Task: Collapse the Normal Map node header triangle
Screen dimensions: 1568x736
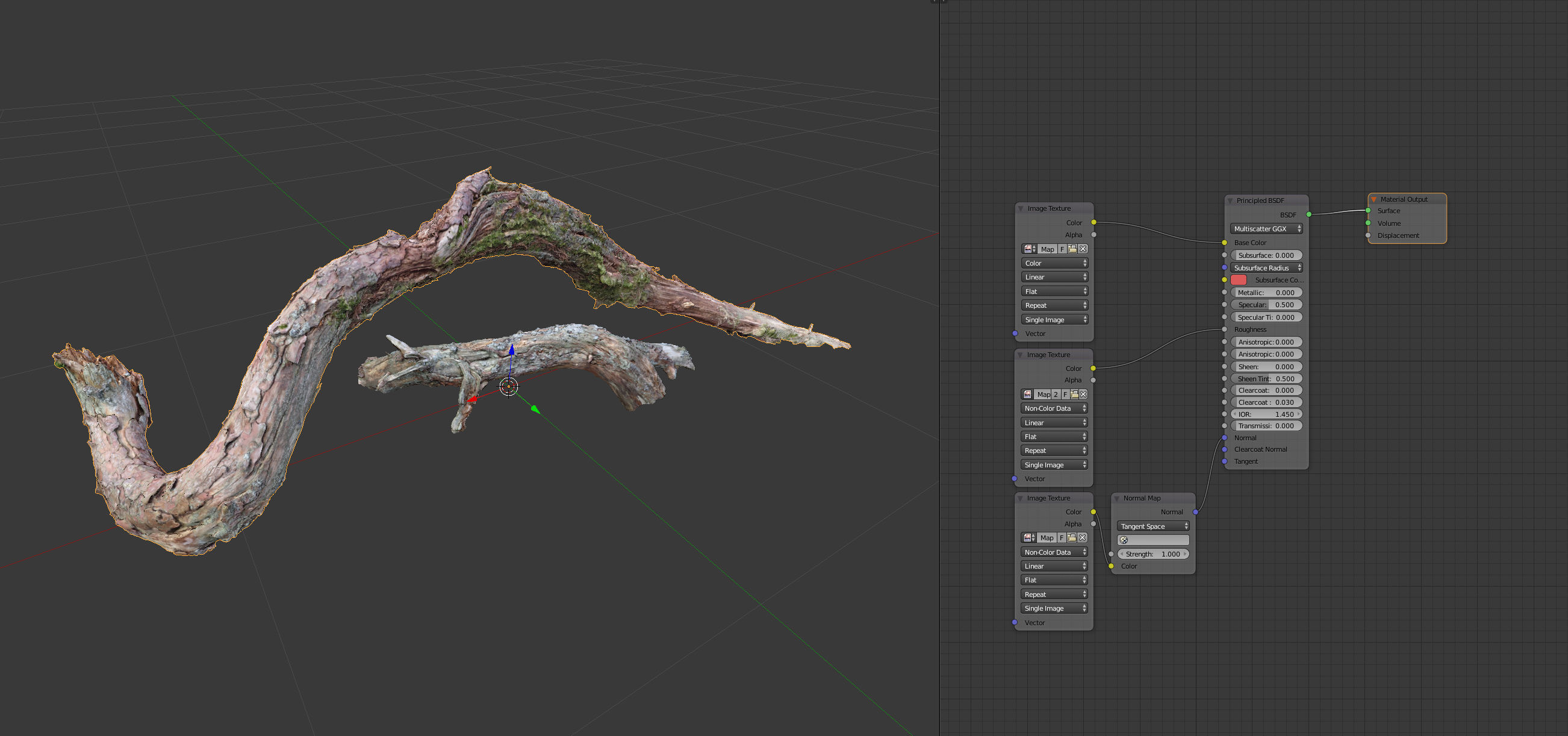Action: (1118, 498)
